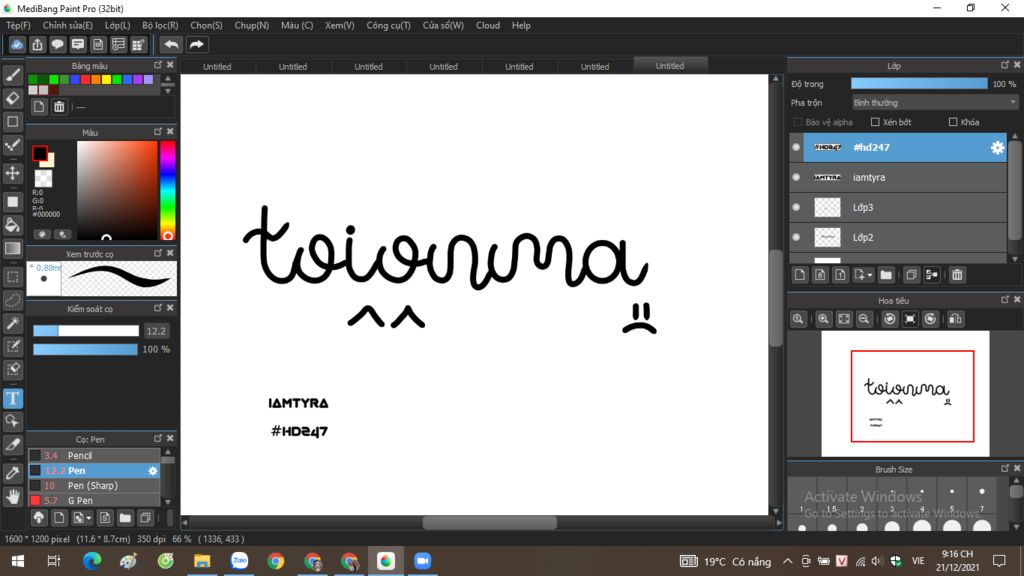Select the iamtyra layer
Image resolution: width=1024 pixels, height=576 pixels.
[904, 177]
